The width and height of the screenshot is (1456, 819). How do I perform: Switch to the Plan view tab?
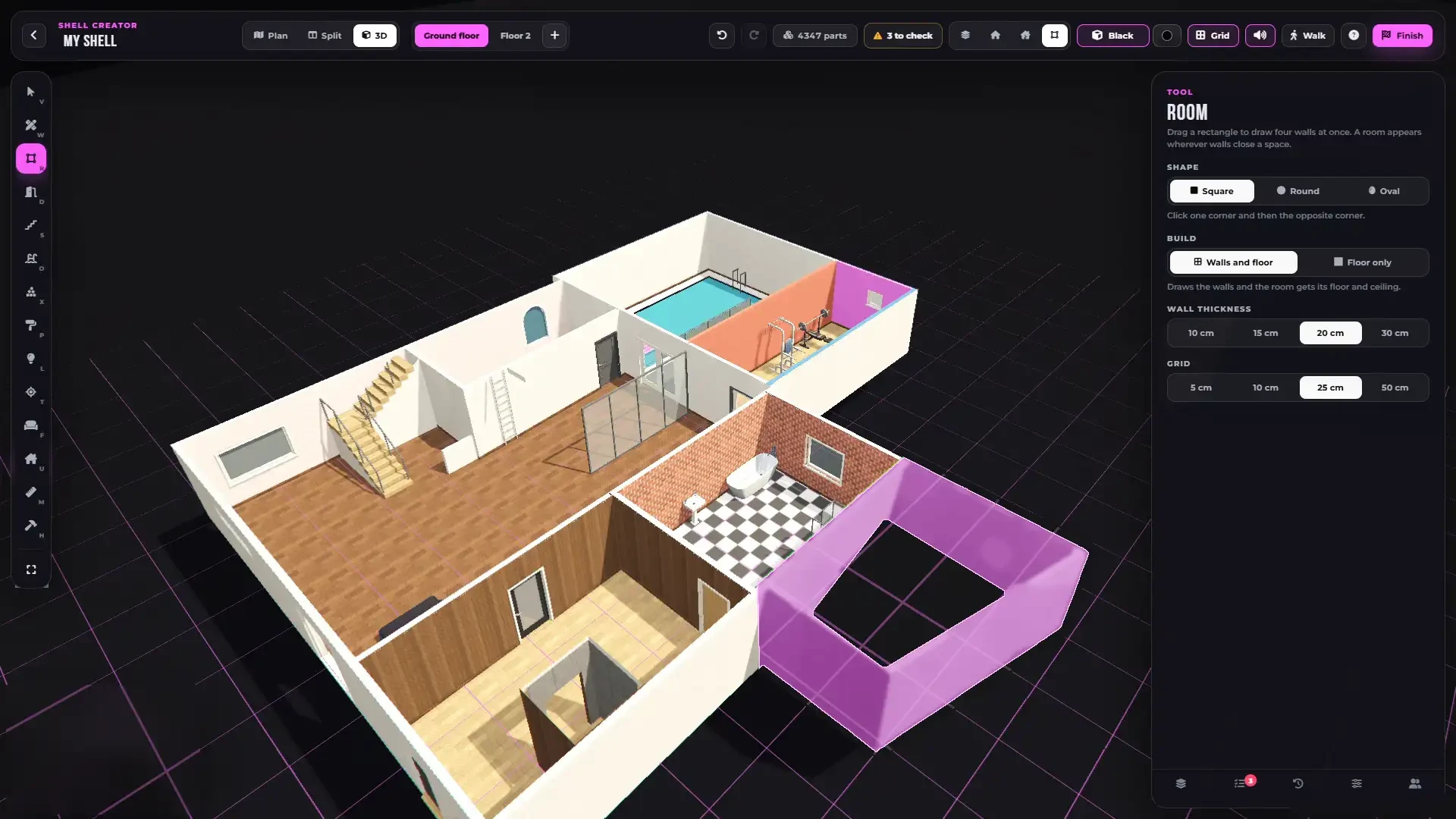click(x=271, y=36)
